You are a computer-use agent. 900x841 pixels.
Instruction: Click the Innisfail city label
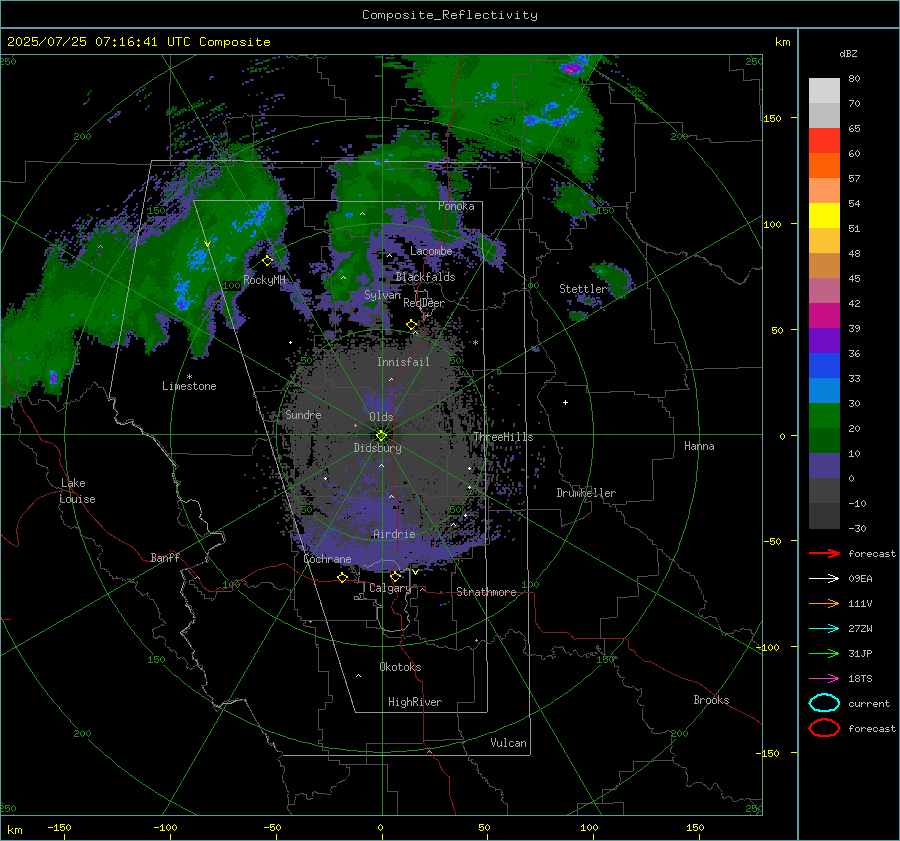(x=403, y=362)
